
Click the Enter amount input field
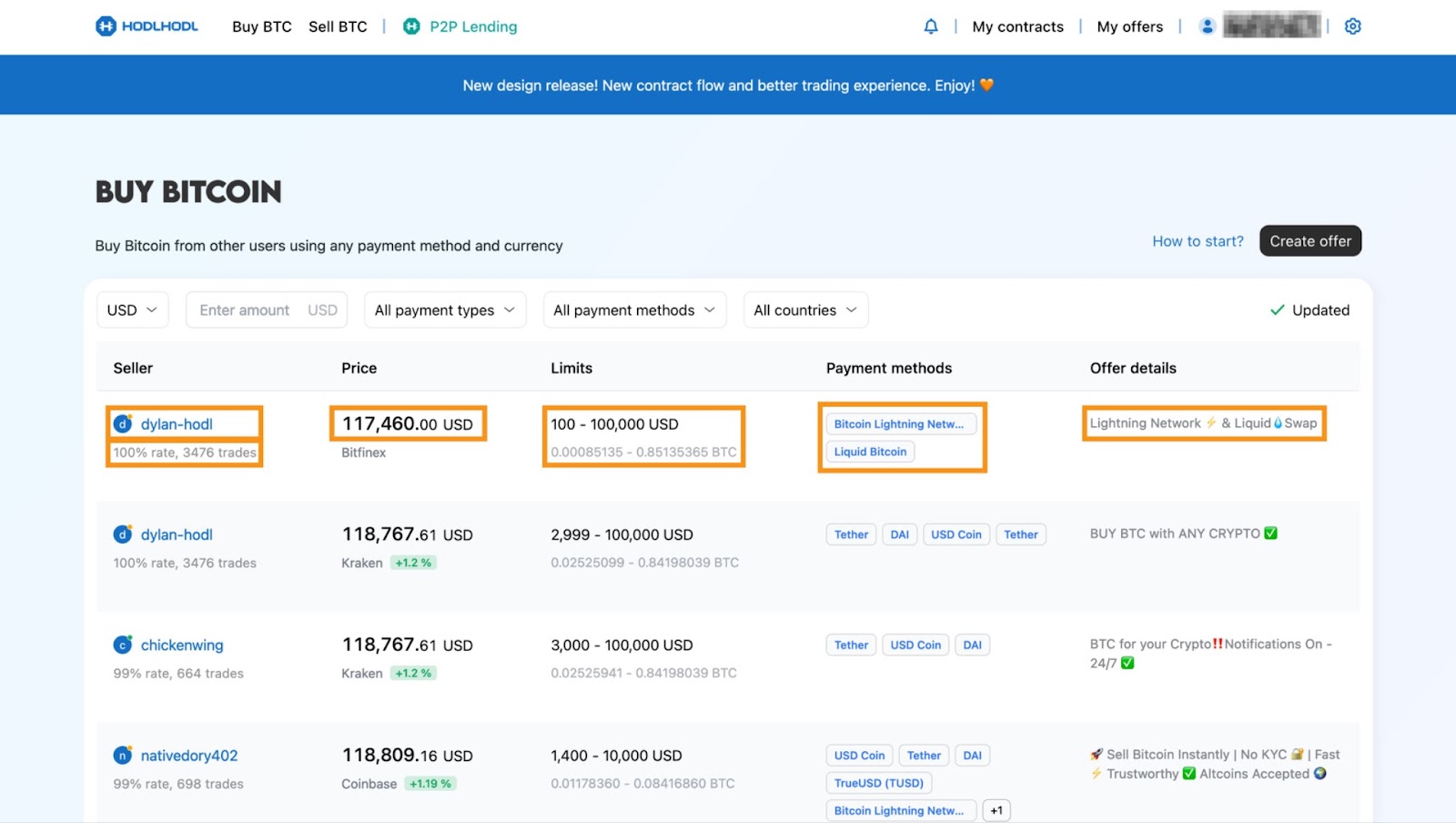[267, 310]
